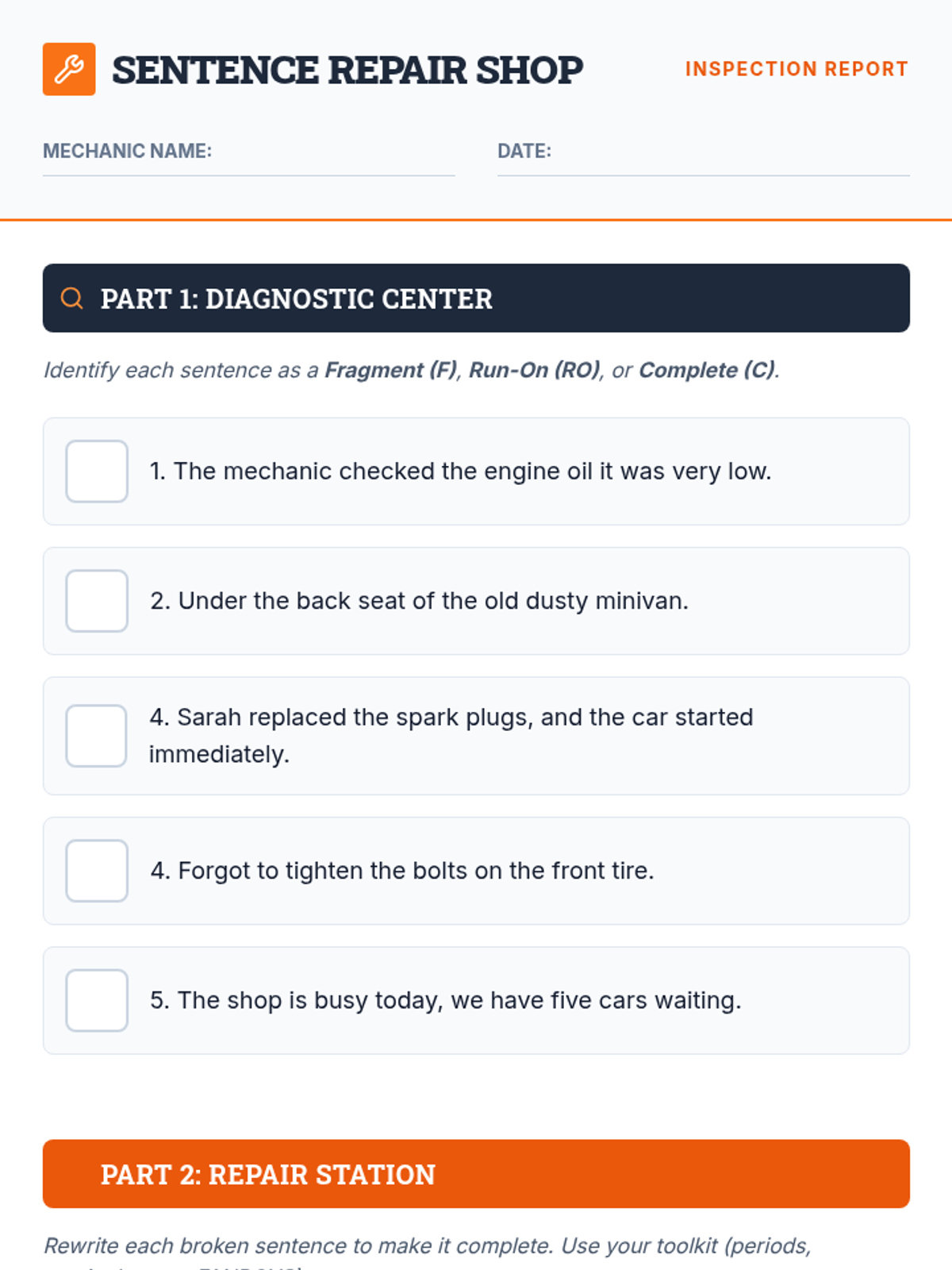The height and width of the screenshot is (1270, 952).
Task: Click the sentence 'Under the back seat'
Action: point(419,601)
